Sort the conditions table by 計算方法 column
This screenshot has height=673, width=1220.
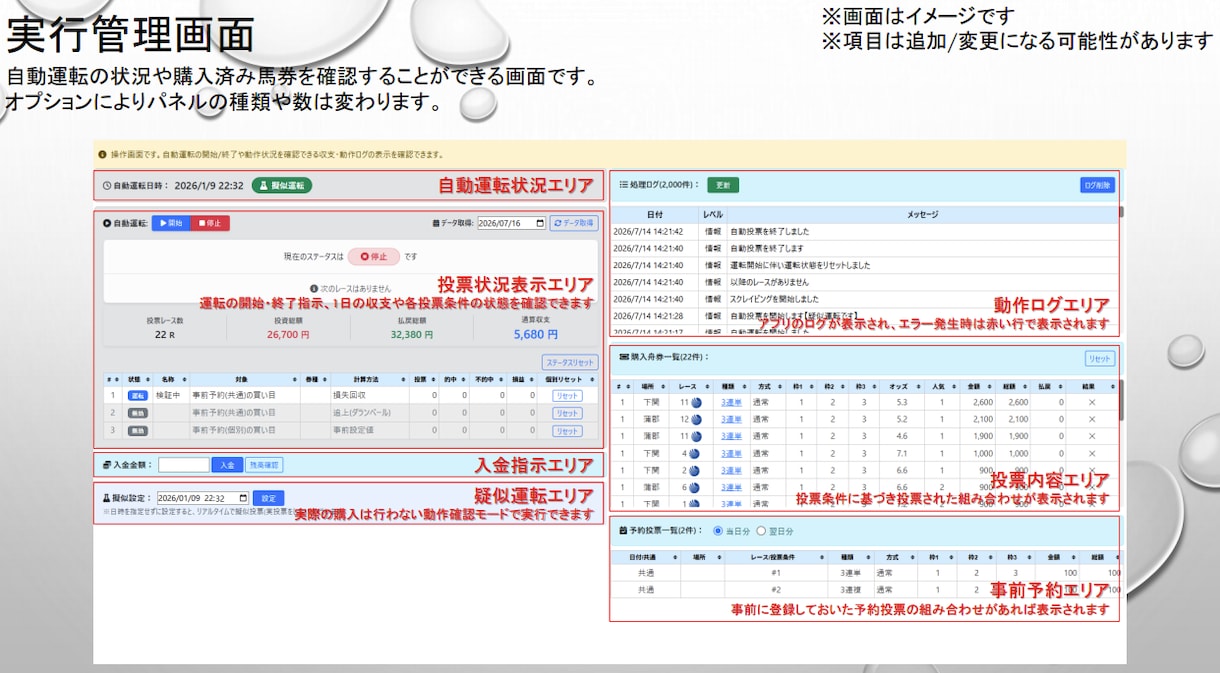370,379
